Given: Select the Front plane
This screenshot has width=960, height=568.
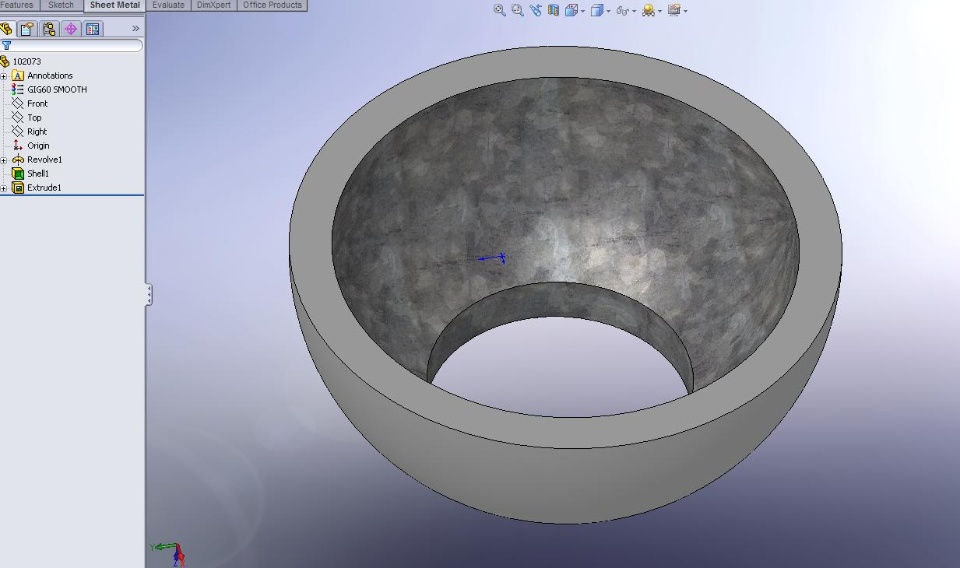Looking at the screenshot, I should (37, 103).
